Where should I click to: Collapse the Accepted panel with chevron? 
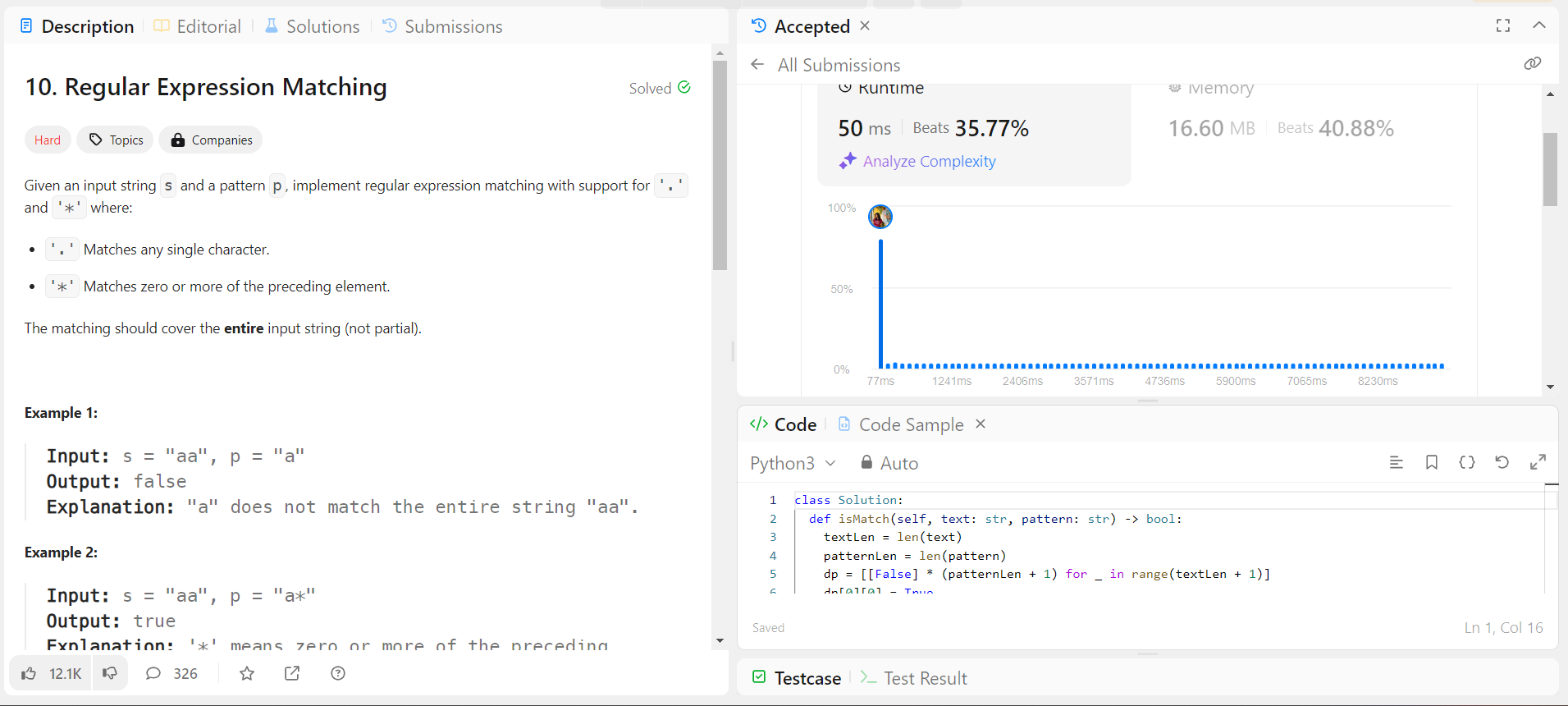pos(1539,25)
